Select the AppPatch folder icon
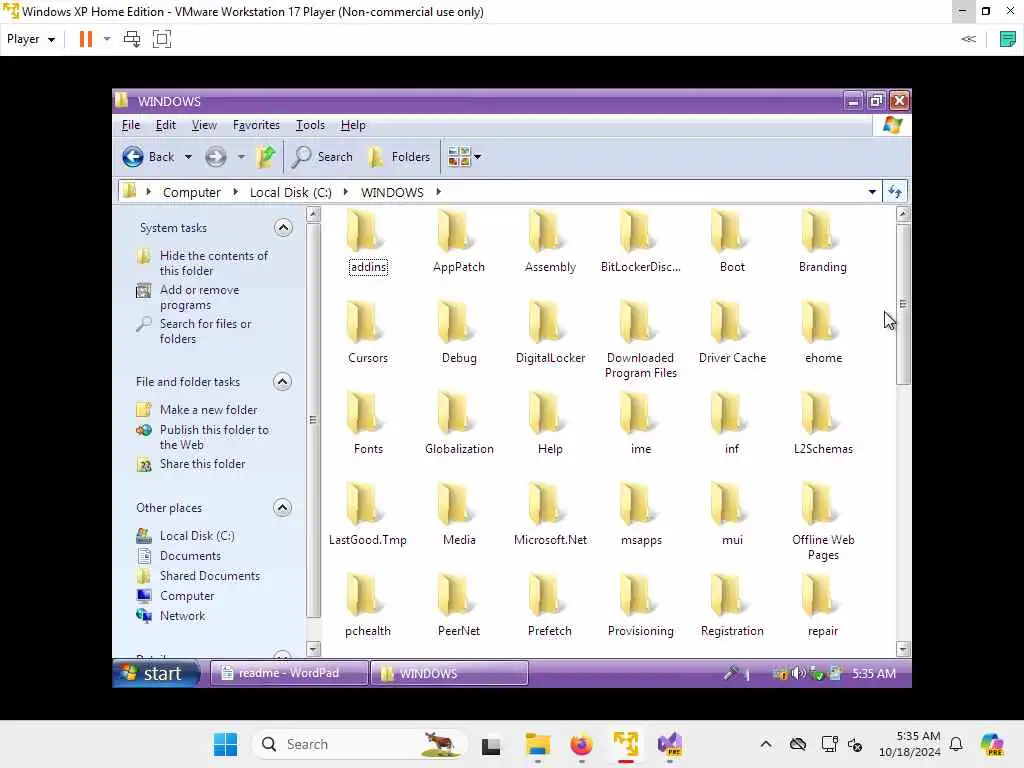The image size is (1024, 768). 455,231
